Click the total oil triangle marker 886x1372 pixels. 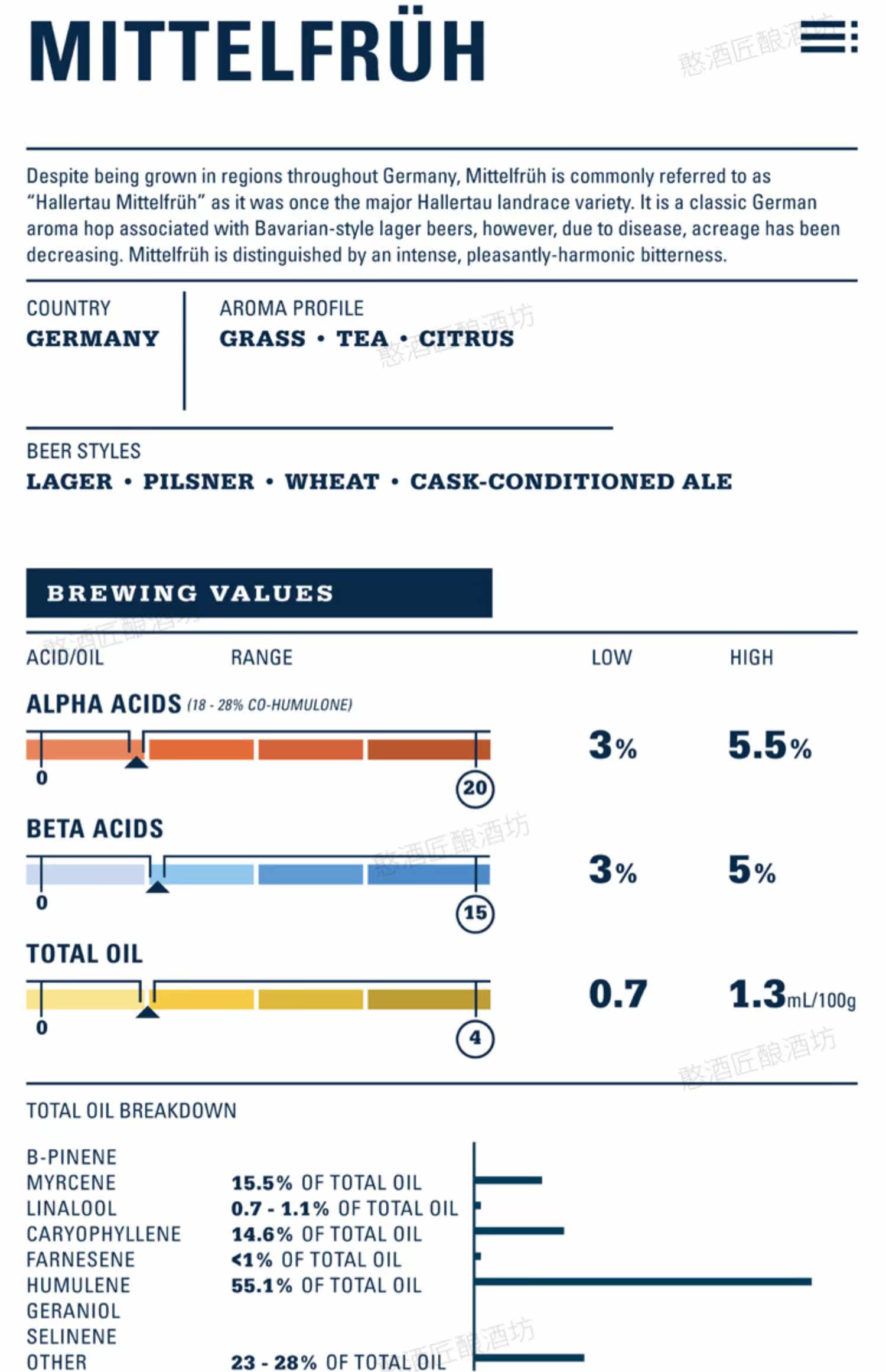click(147, 1012)
